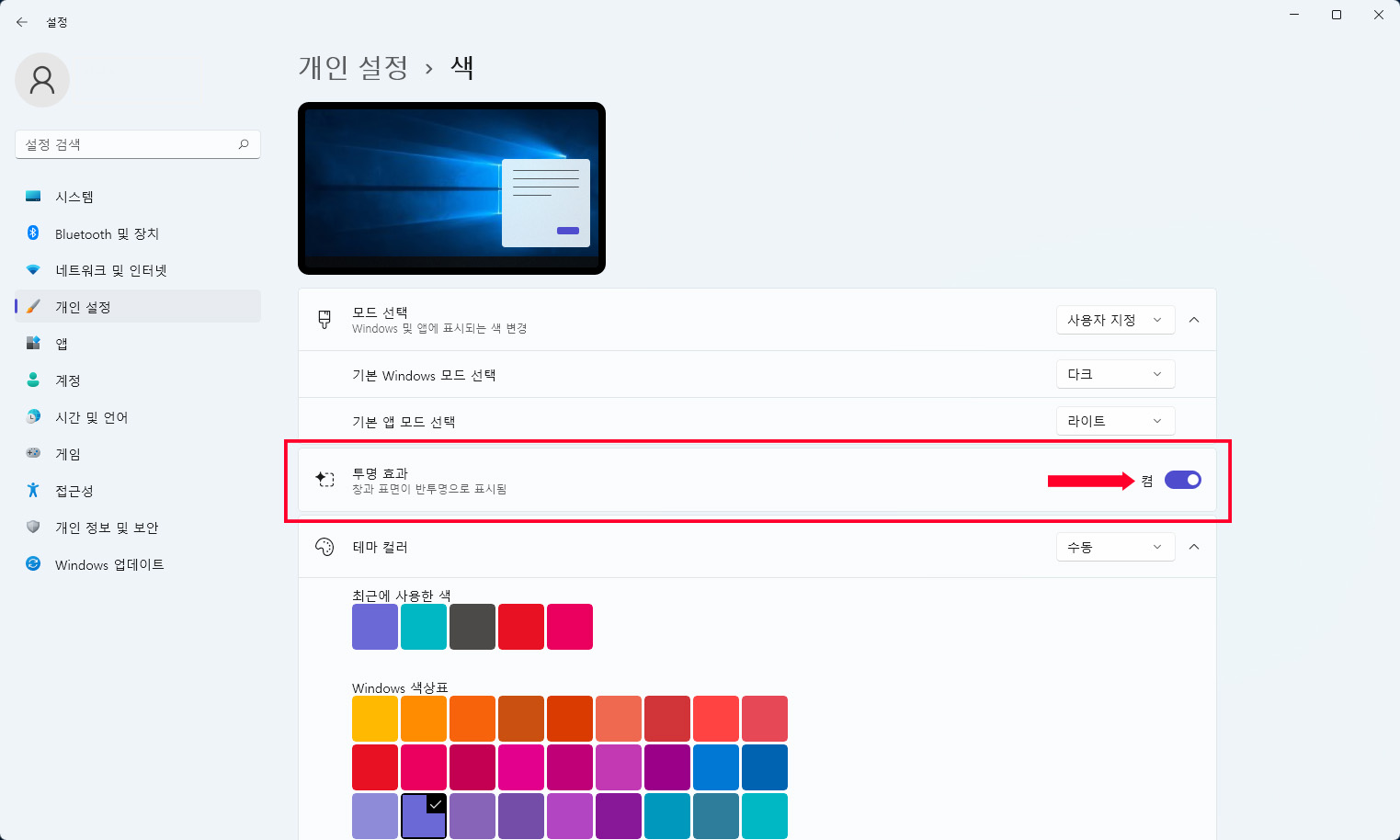The height and width of the screenshot is (840, 1400).
Task: Open 시간 및 언어 in sidebar
Action: (x=138, y=417)
